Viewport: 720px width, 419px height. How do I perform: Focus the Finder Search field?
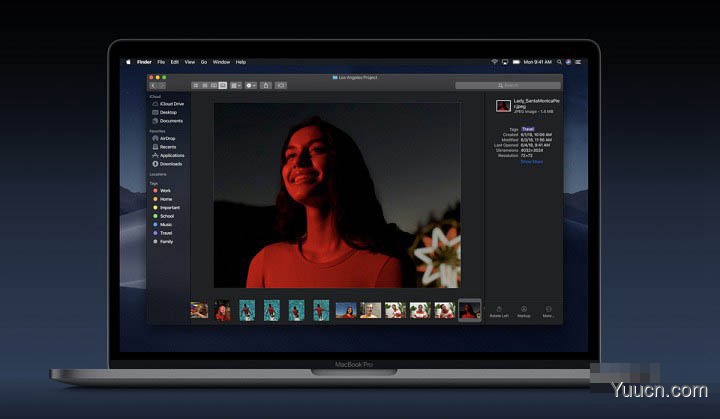(x=508, y=85)
